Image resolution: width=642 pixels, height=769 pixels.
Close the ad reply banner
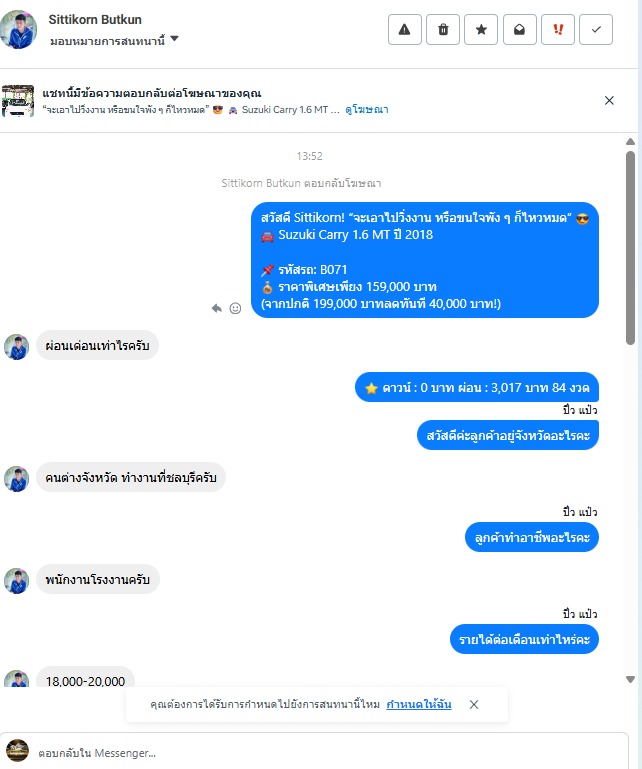coord(609,101)
